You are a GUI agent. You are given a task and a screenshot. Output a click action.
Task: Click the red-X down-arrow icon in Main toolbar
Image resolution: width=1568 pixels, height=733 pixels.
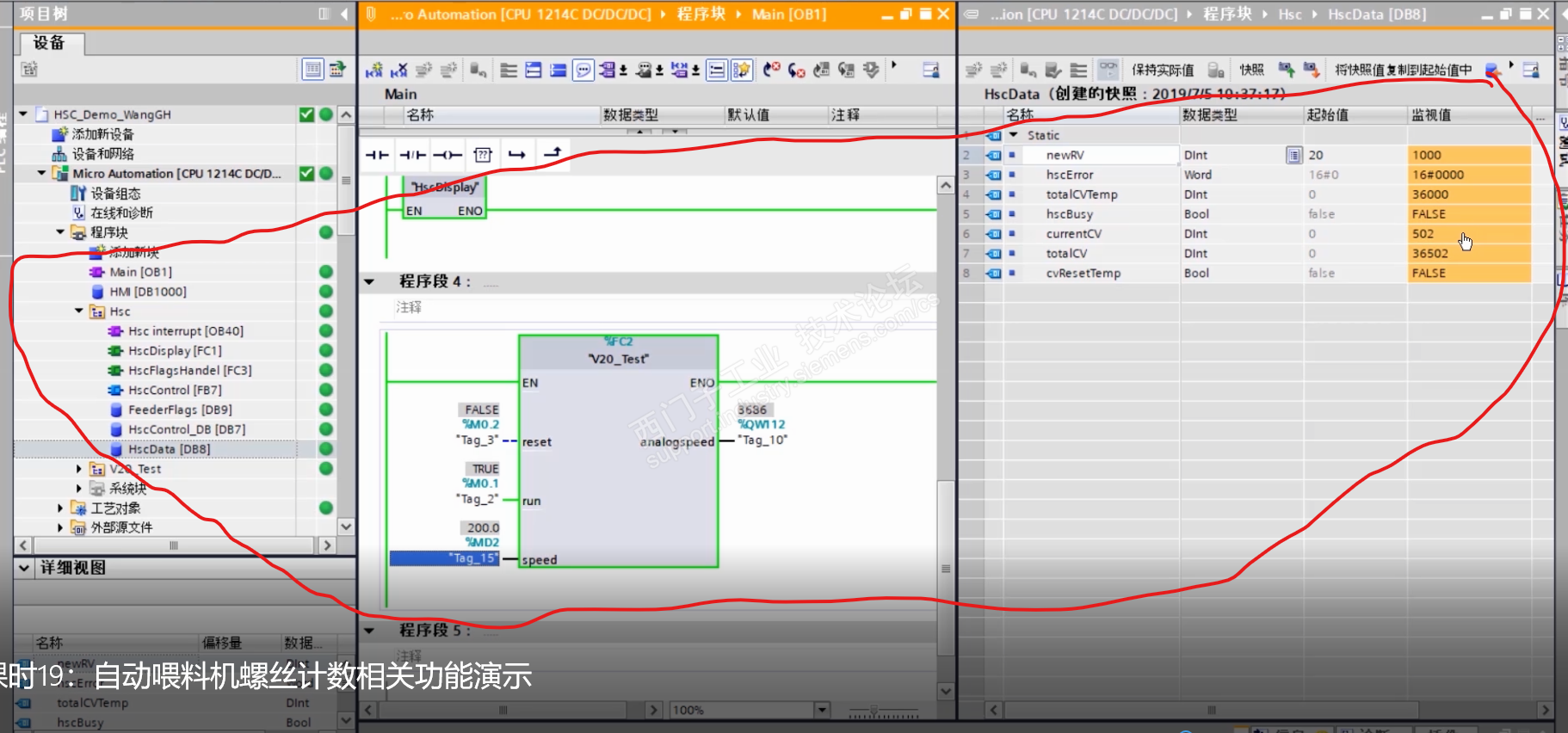(796, 70)
